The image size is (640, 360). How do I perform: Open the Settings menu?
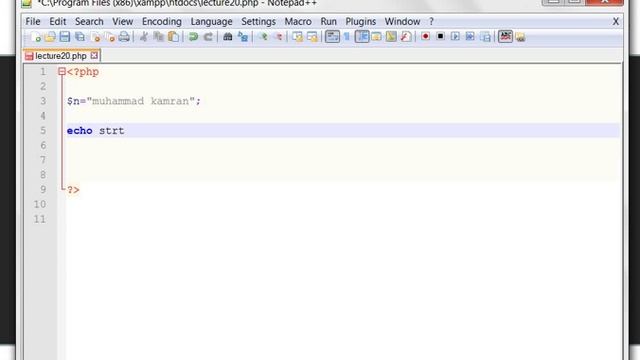pos(258,21)
